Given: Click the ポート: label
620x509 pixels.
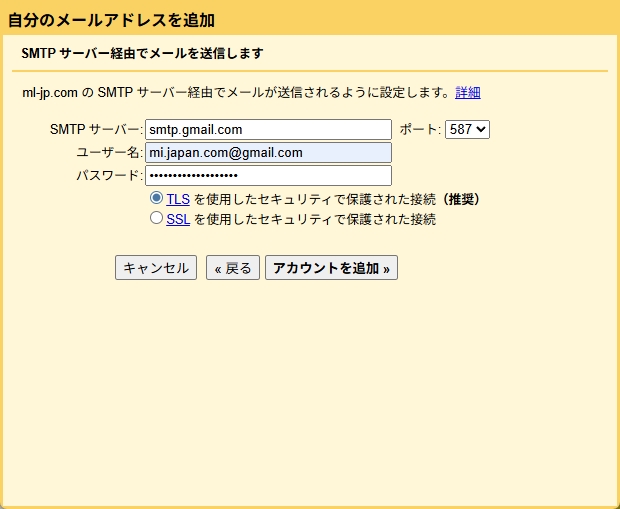Looking at the screenshot, I should pyautogui.click(x=420, y=129).
